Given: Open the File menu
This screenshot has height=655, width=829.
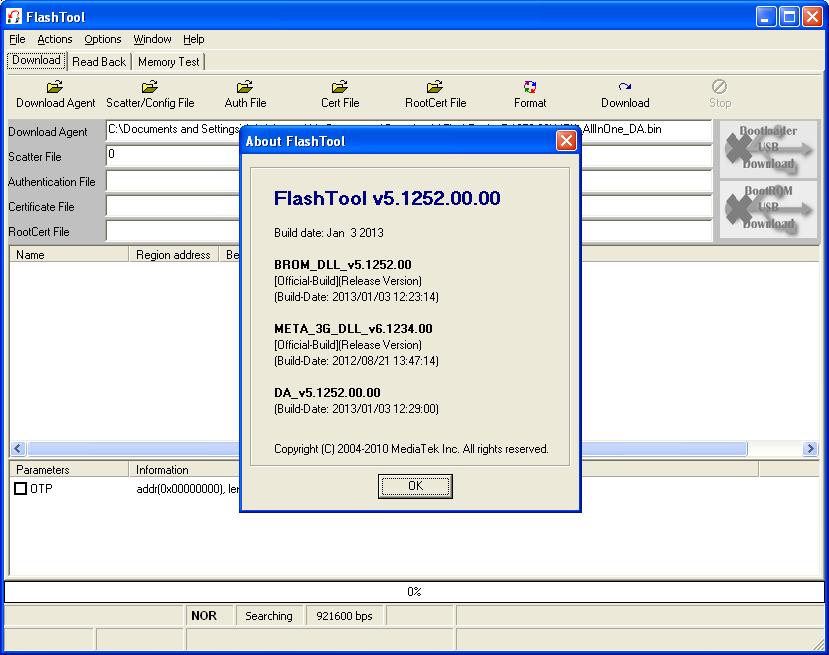Looking at the screenshot, I should coord(17,39).
